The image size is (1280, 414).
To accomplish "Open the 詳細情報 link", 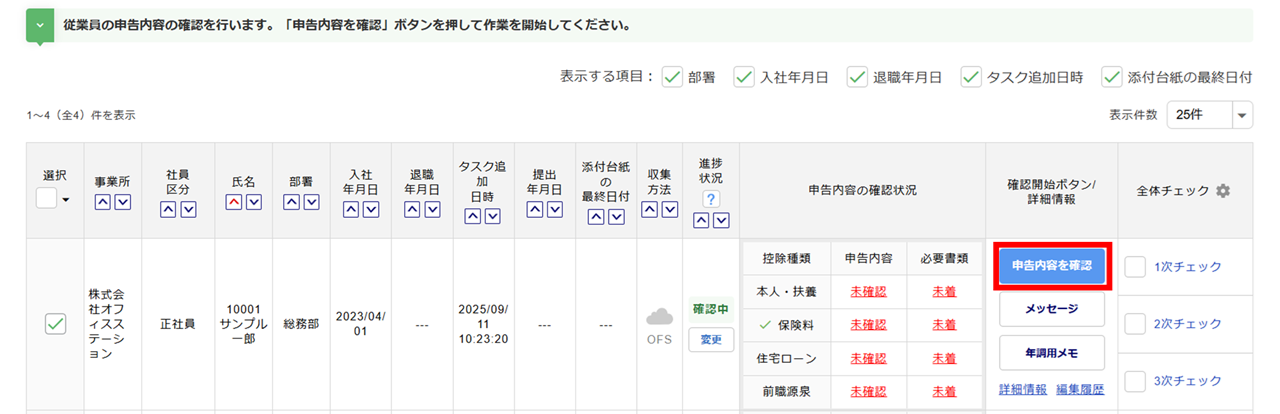I will click(x=1022, y=389).
